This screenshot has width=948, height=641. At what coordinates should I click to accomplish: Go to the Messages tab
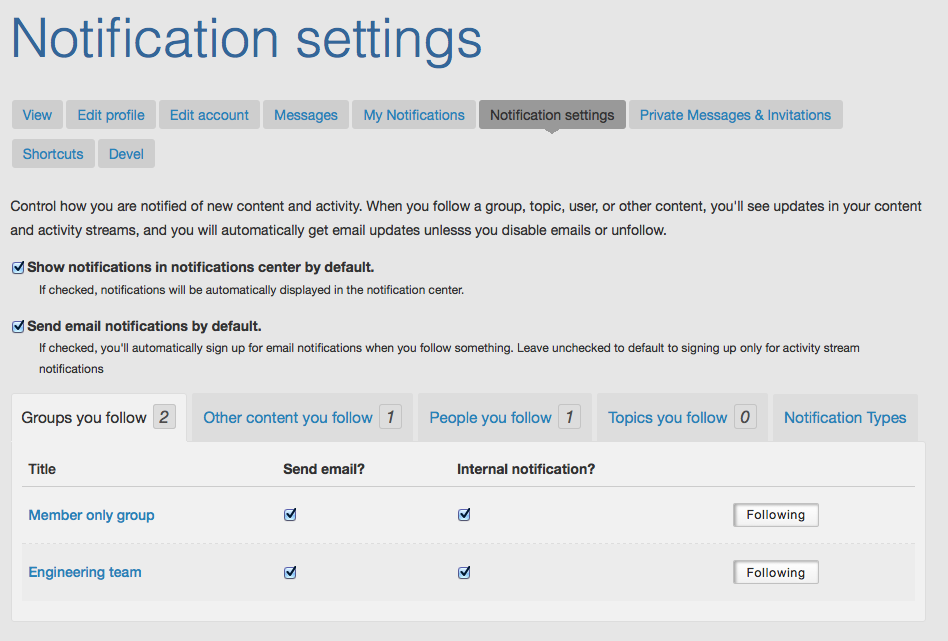[305, 114]
